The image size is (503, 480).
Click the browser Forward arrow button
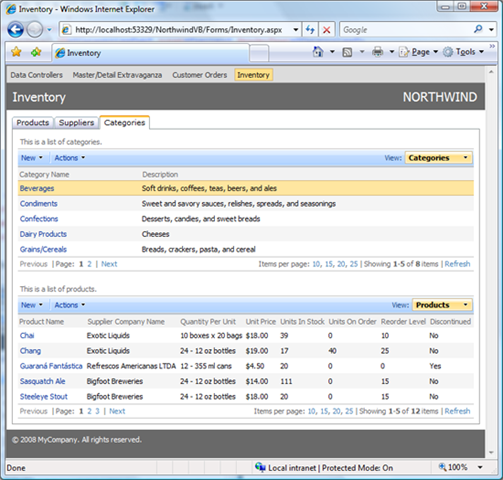tap(35, 30)
